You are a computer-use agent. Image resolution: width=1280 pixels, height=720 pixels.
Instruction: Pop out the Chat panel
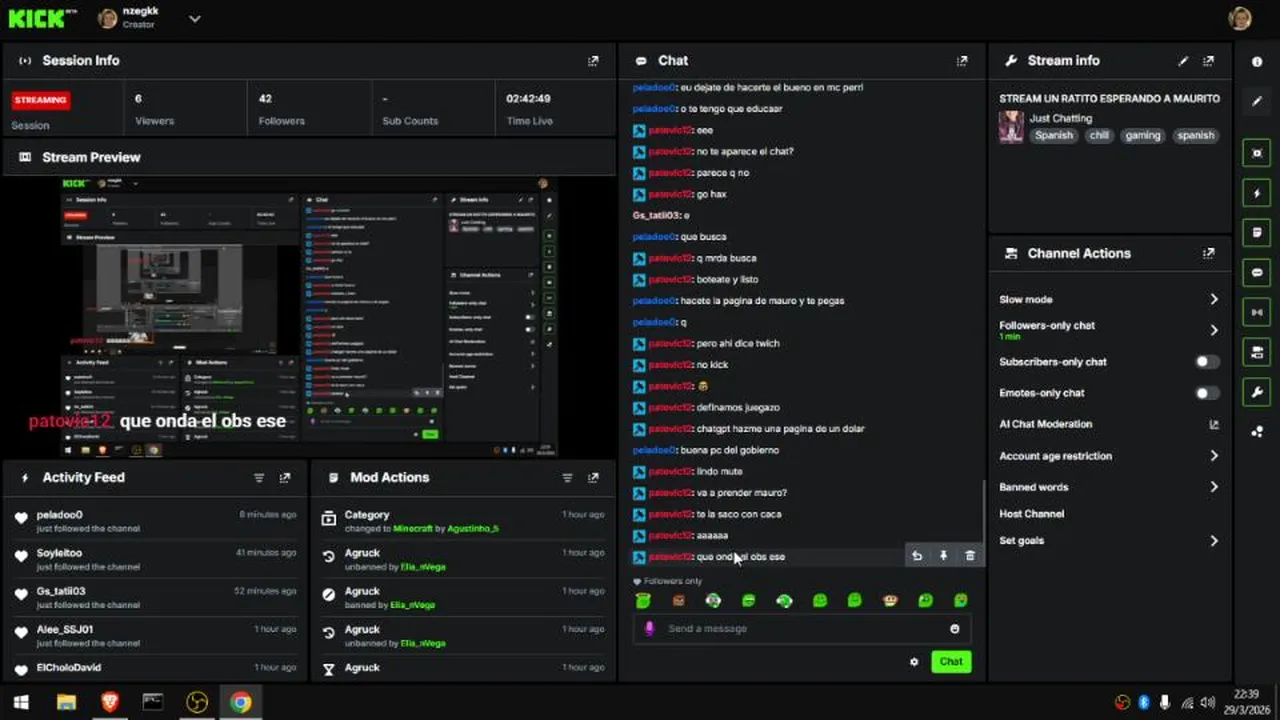tap(962, 61)
